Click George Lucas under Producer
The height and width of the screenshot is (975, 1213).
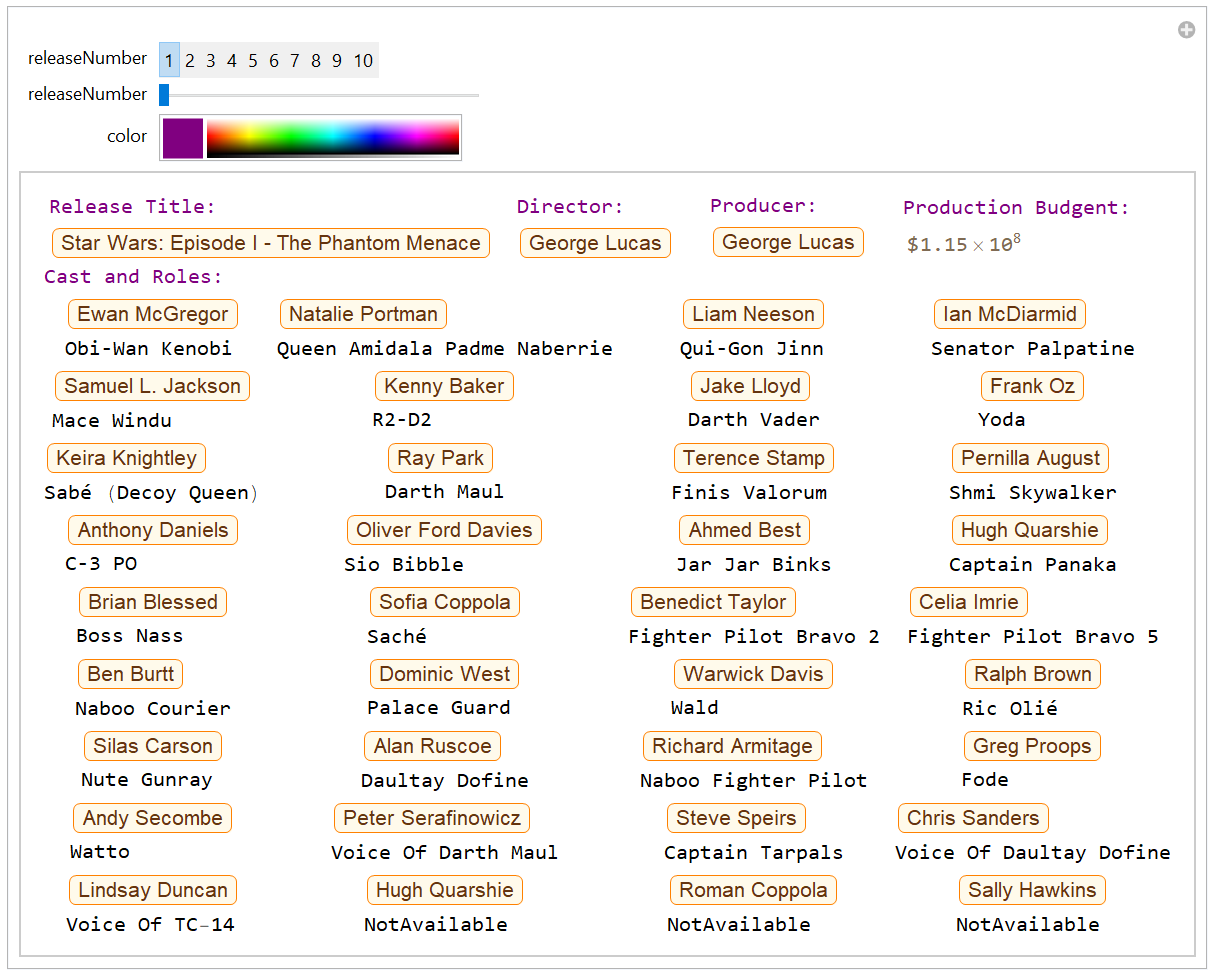click(x=788, y=242)
